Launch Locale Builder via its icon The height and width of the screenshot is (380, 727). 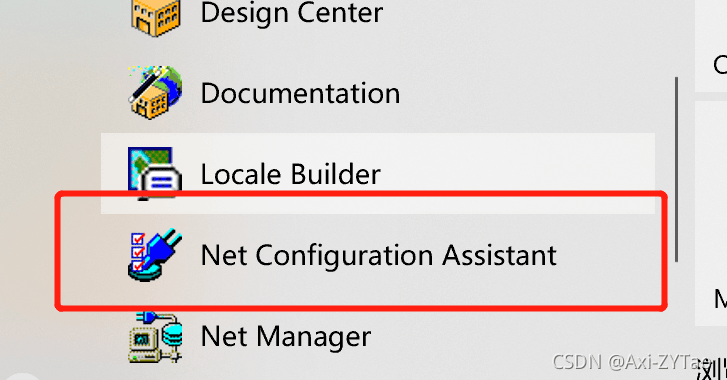pyautogui.click(x=155, y=173)
